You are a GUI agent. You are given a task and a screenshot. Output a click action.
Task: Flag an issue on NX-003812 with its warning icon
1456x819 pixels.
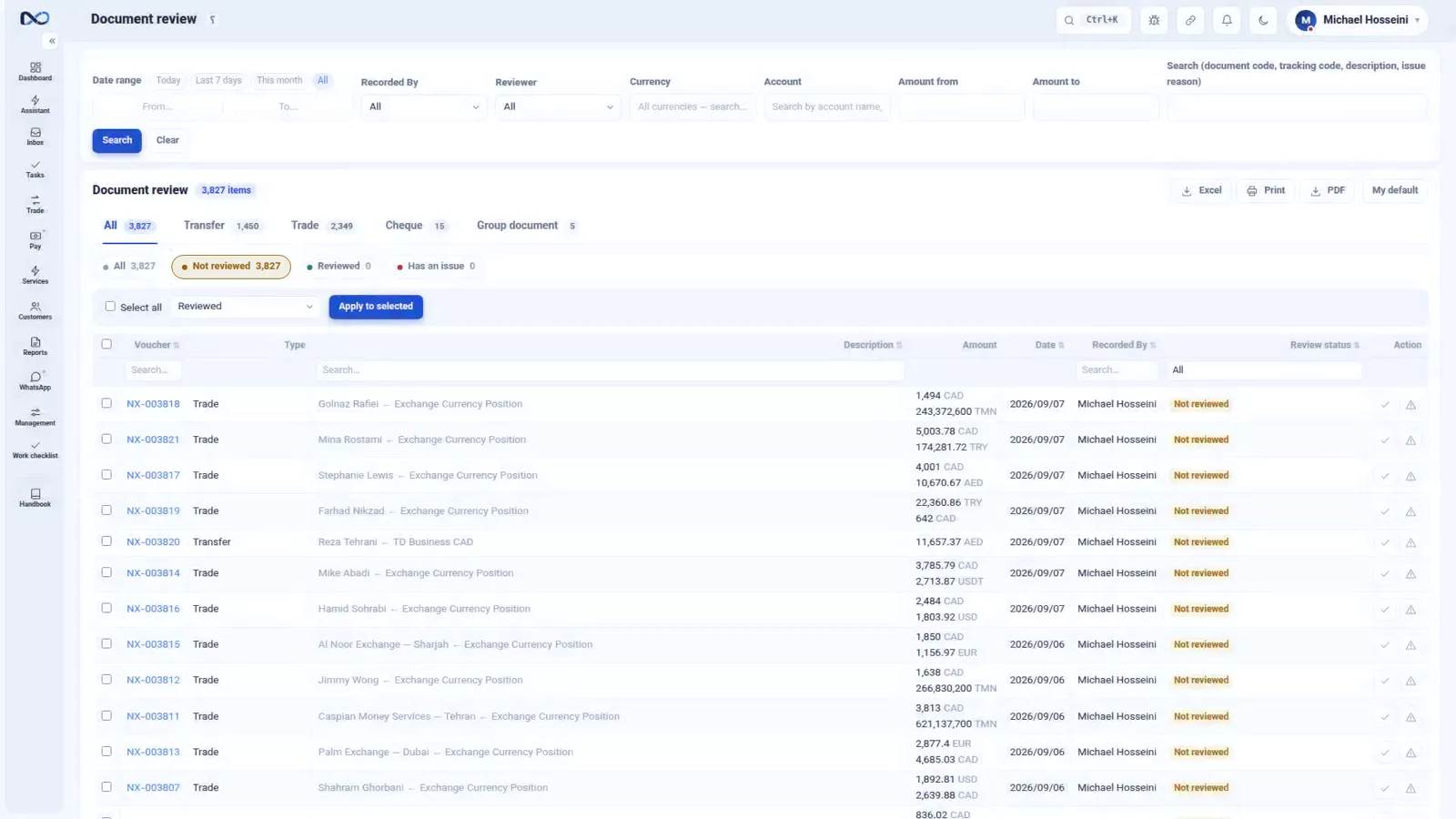pyautogui.click(x=1410, y=681)
